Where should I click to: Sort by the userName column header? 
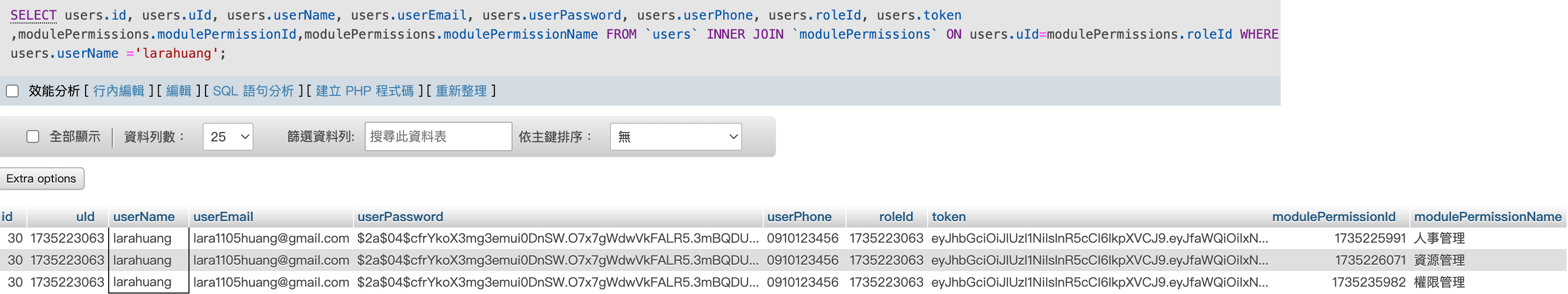[x=143, y=217]
